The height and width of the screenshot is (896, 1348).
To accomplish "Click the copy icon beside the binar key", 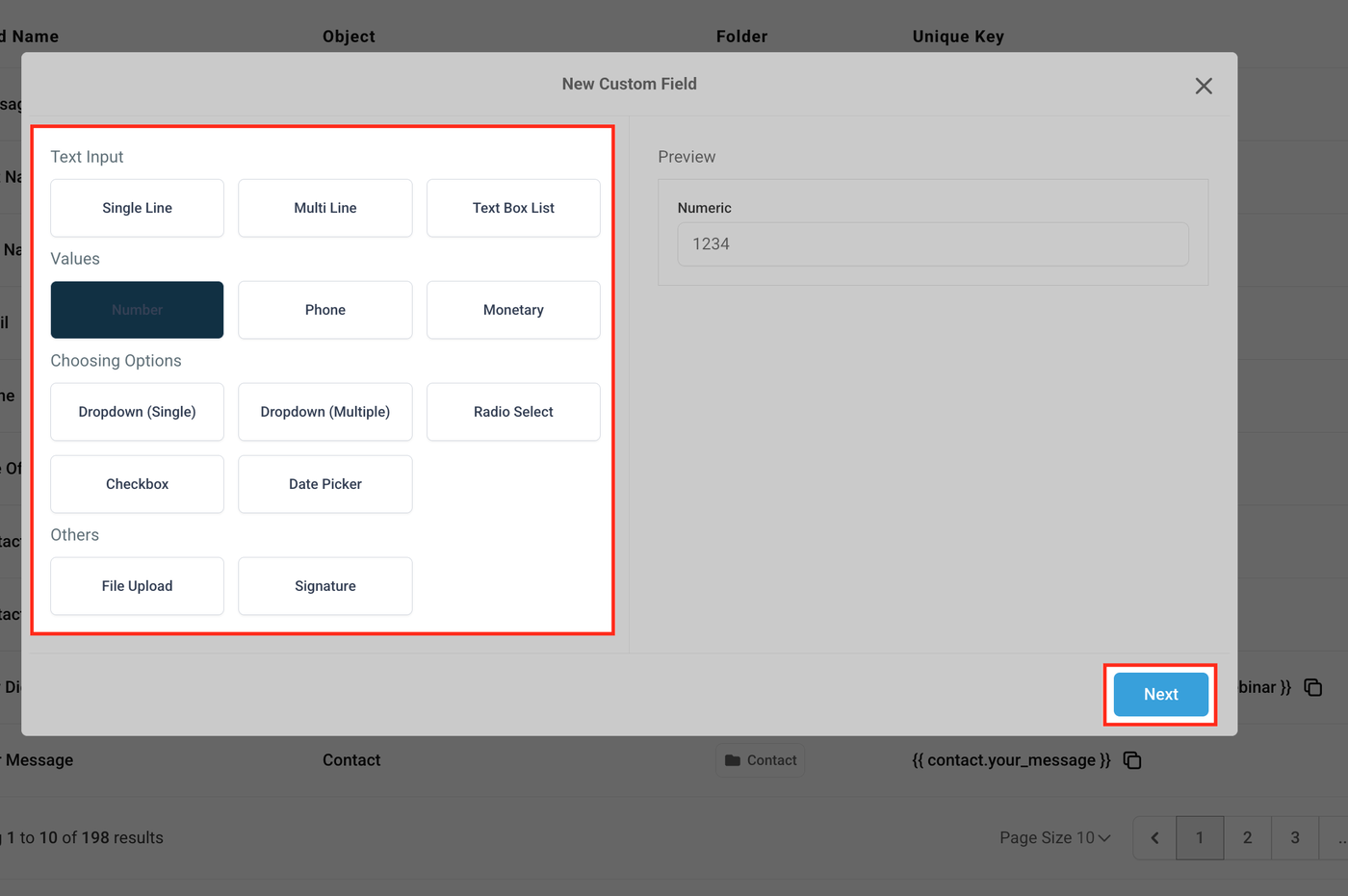I will 1312,687.
